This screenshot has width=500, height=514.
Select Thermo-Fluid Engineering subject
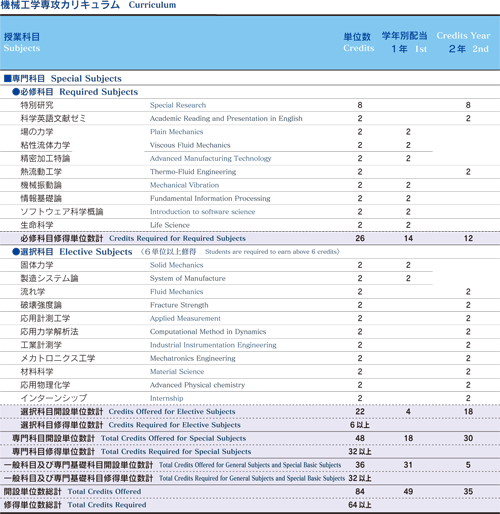pos(193,172)
